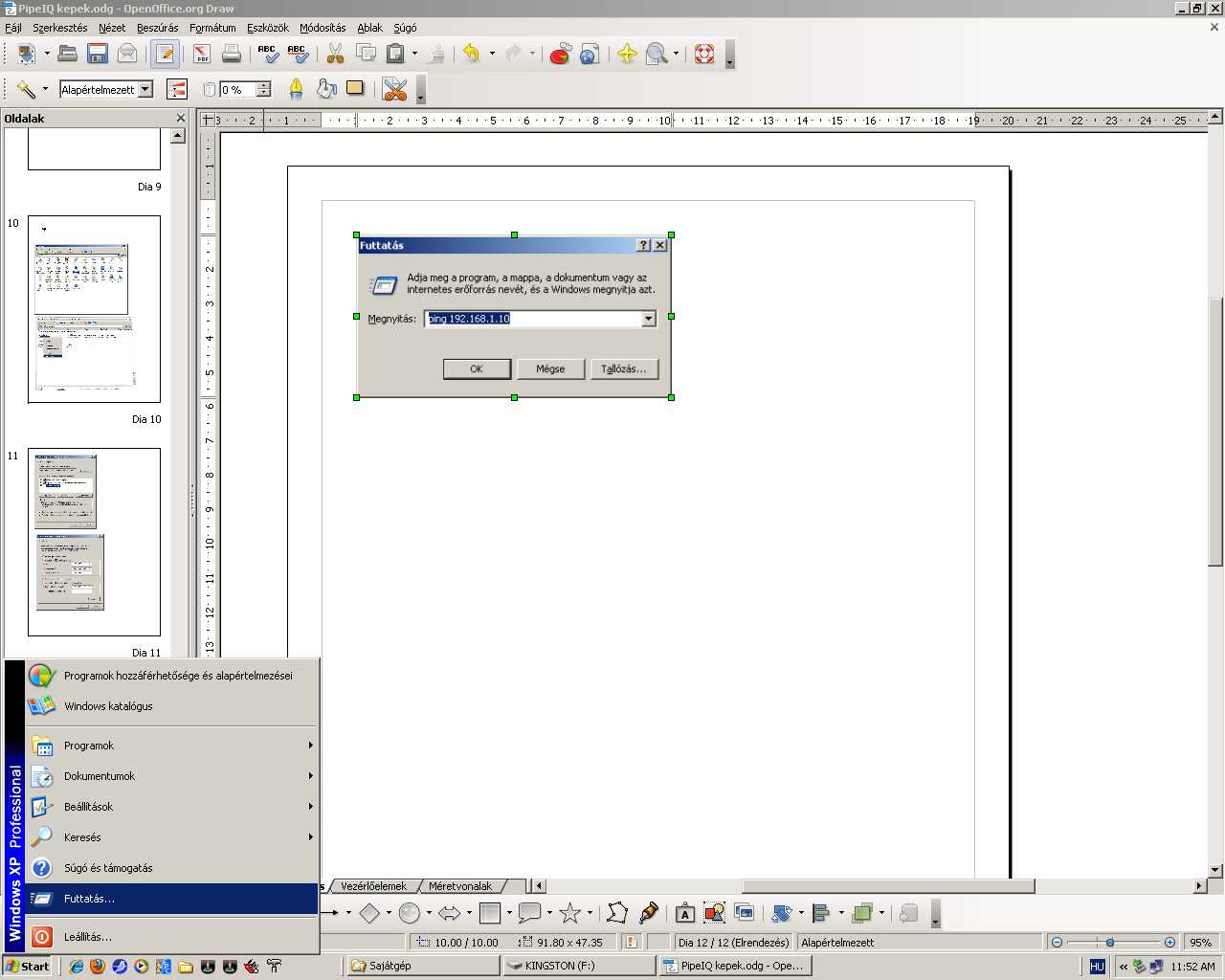Screen dimensions: 1225x980
Task: Click the Open file folder icon
Action: 67,54
